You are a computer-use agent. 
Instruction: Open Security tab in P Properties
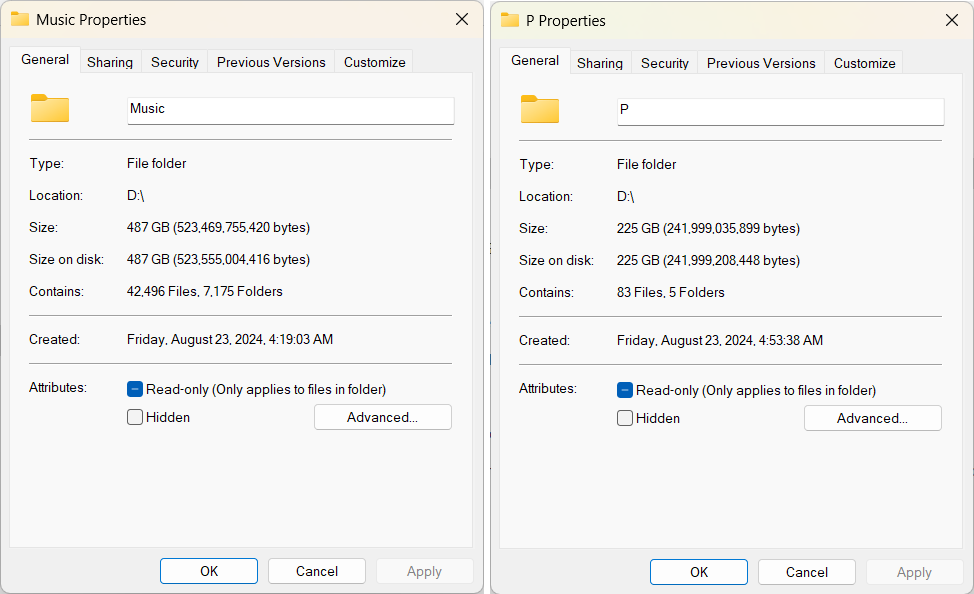click(x=665, y=63)
